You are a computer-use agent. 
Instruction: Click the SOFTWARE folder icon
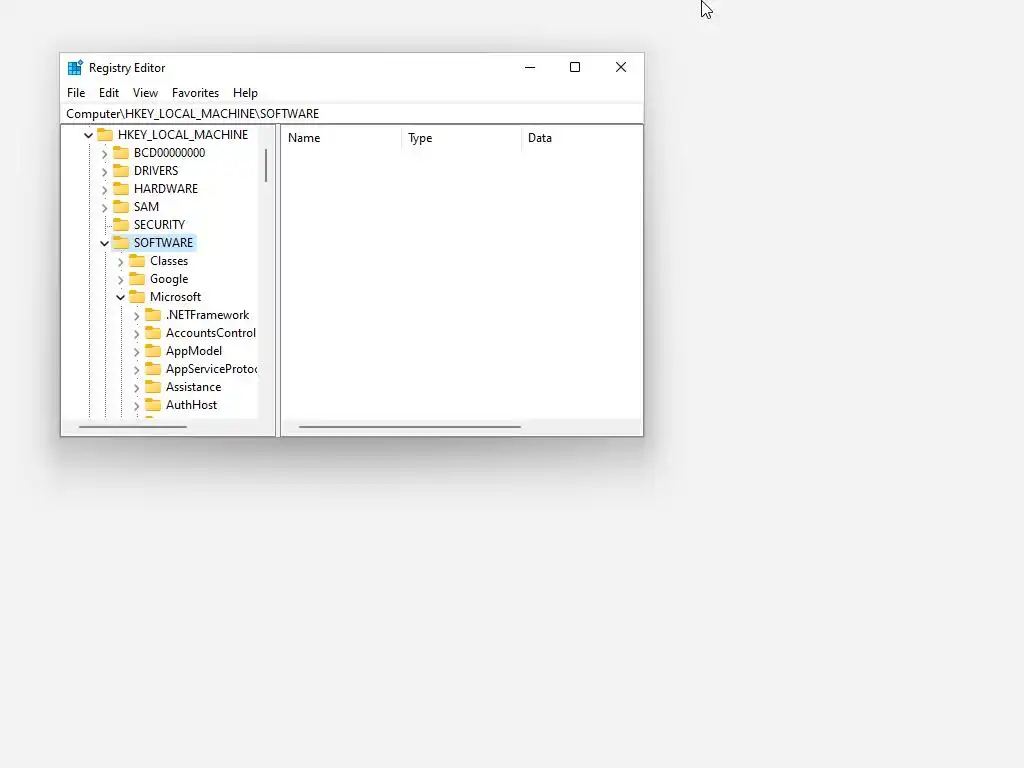(x=121, y=243)
